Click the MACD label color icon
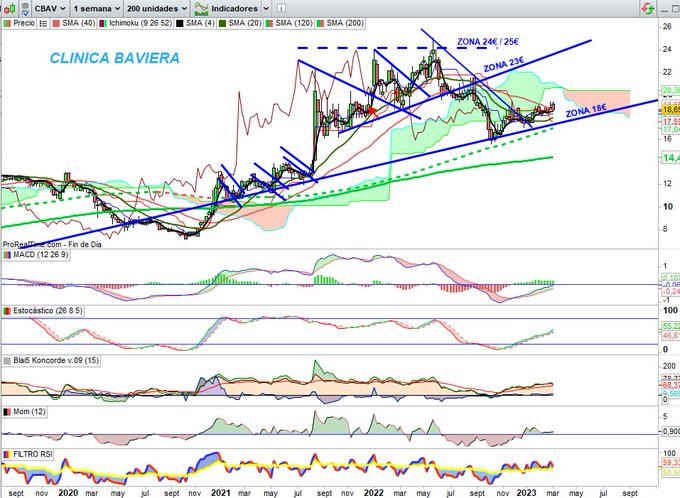Viewport: 680px width, 498px height. pyautogui.click(x=7, y=255)
